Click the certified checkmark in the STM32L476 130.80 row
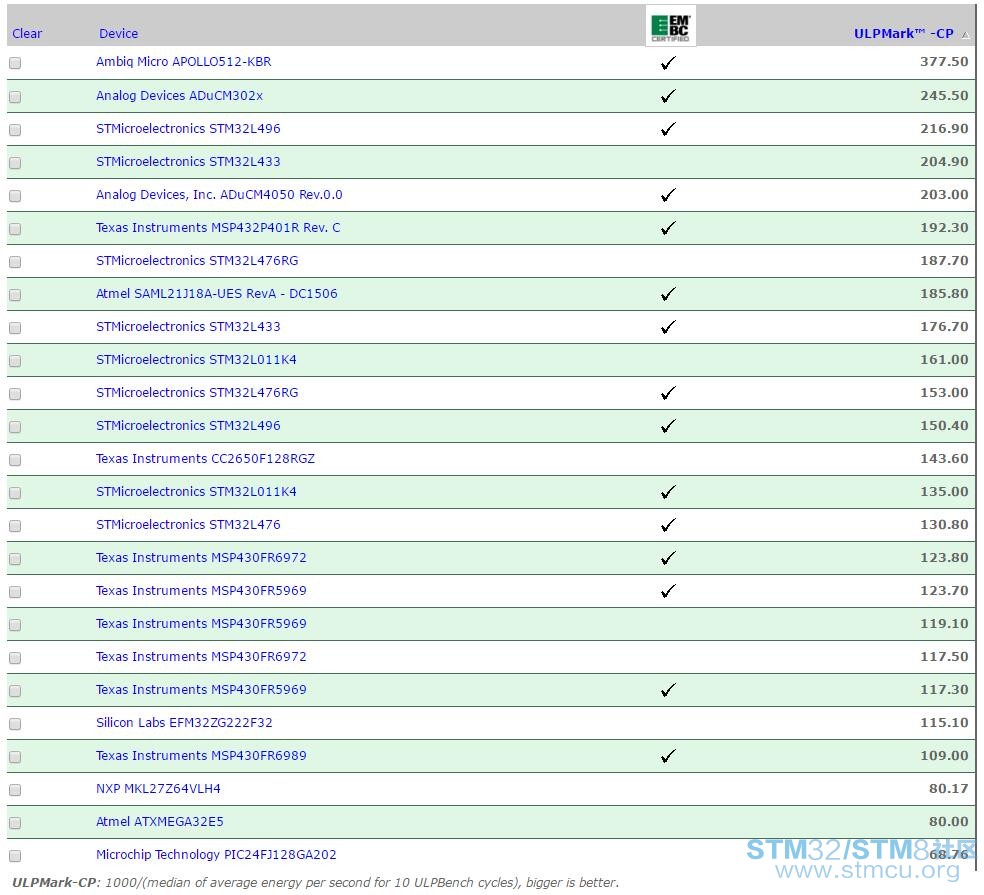Viewport: 984px width, 895px height. click(x=668, y=525)
